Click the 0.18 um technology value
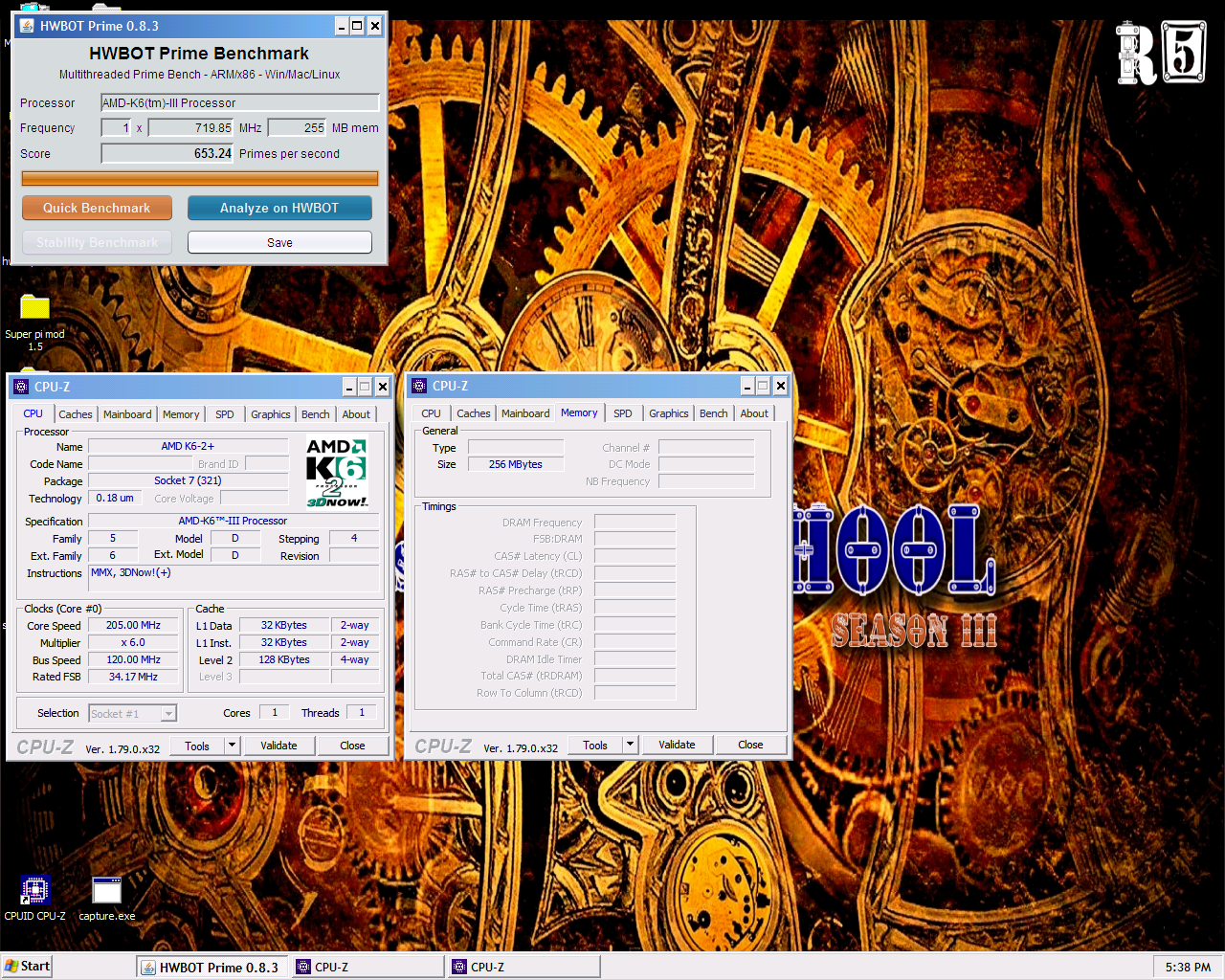The image size is (1225, 980). click(x=115, y=498)
